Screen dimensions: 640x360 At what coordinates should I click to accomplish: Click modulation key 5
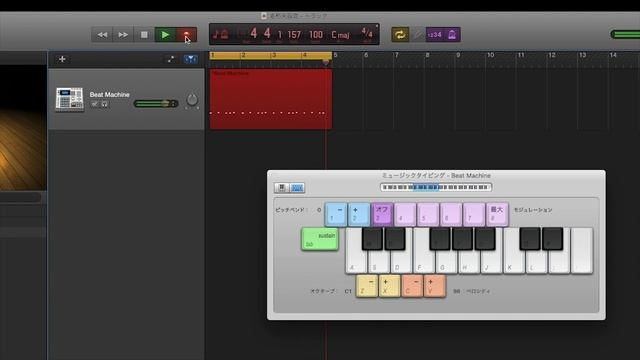[428, 214]
